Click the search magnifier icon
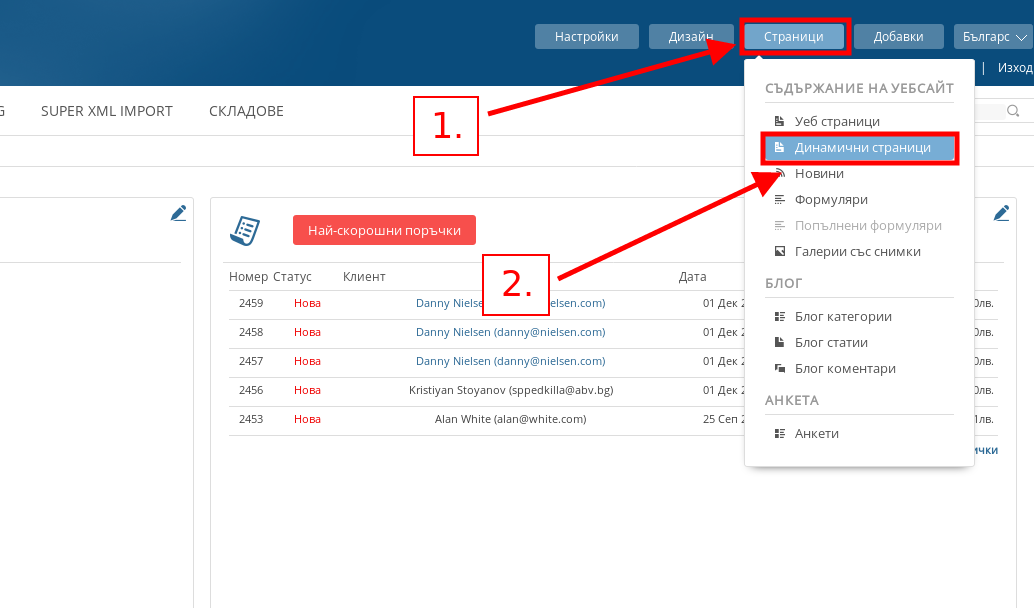 pyautogui.click(x=1013, y=111)
